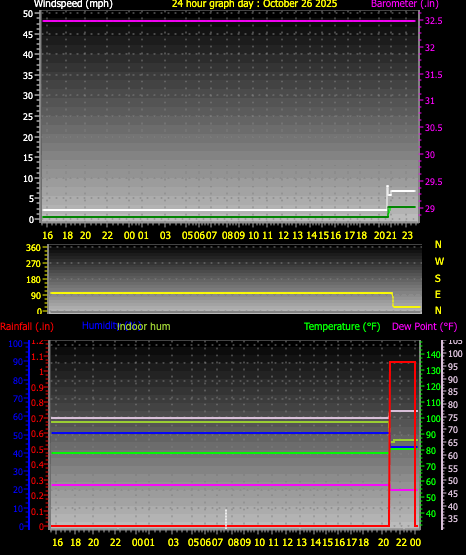
Task: Click the magenta barometer line in the top graph
Action: tap(229, 21)
